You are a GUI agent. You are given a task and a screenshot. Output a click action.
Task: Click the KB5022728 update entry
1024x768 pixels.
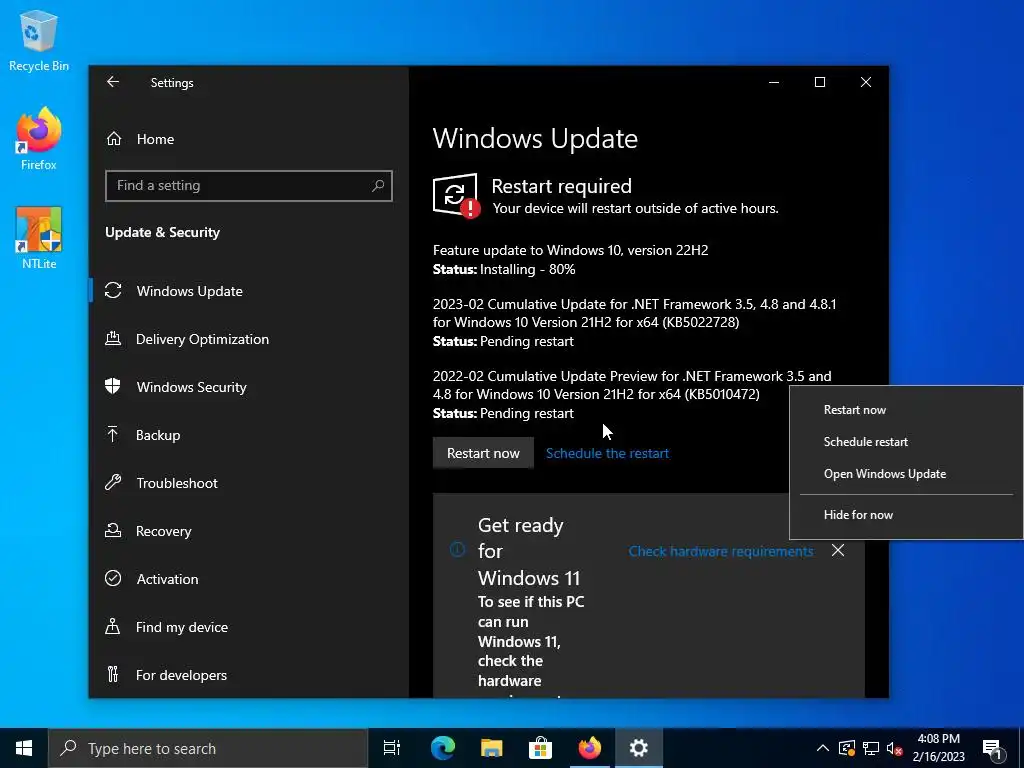(x=634, y=323)
